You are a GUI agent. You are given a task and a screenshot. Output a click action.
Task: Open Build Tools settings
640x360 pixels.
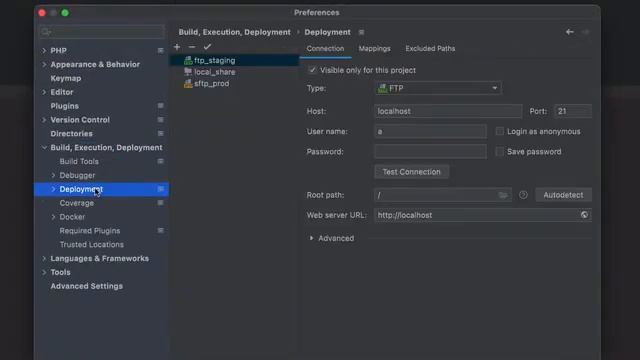pos(79,162)
